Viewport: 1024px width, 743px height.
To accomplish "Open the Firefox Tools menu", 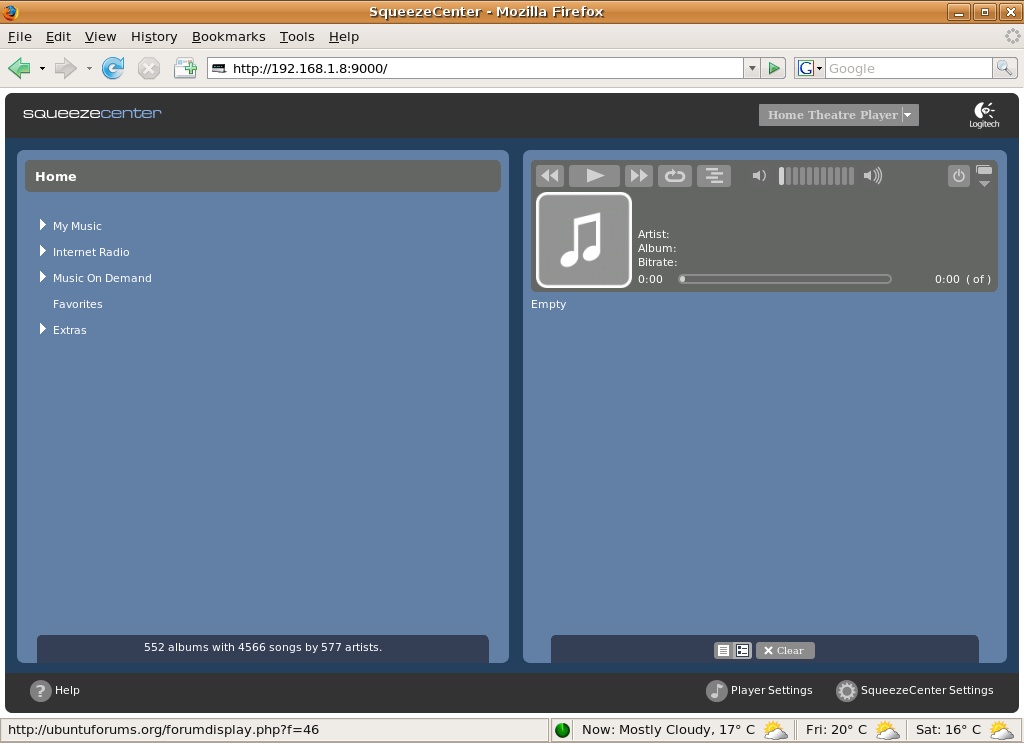I will (296, 36).
